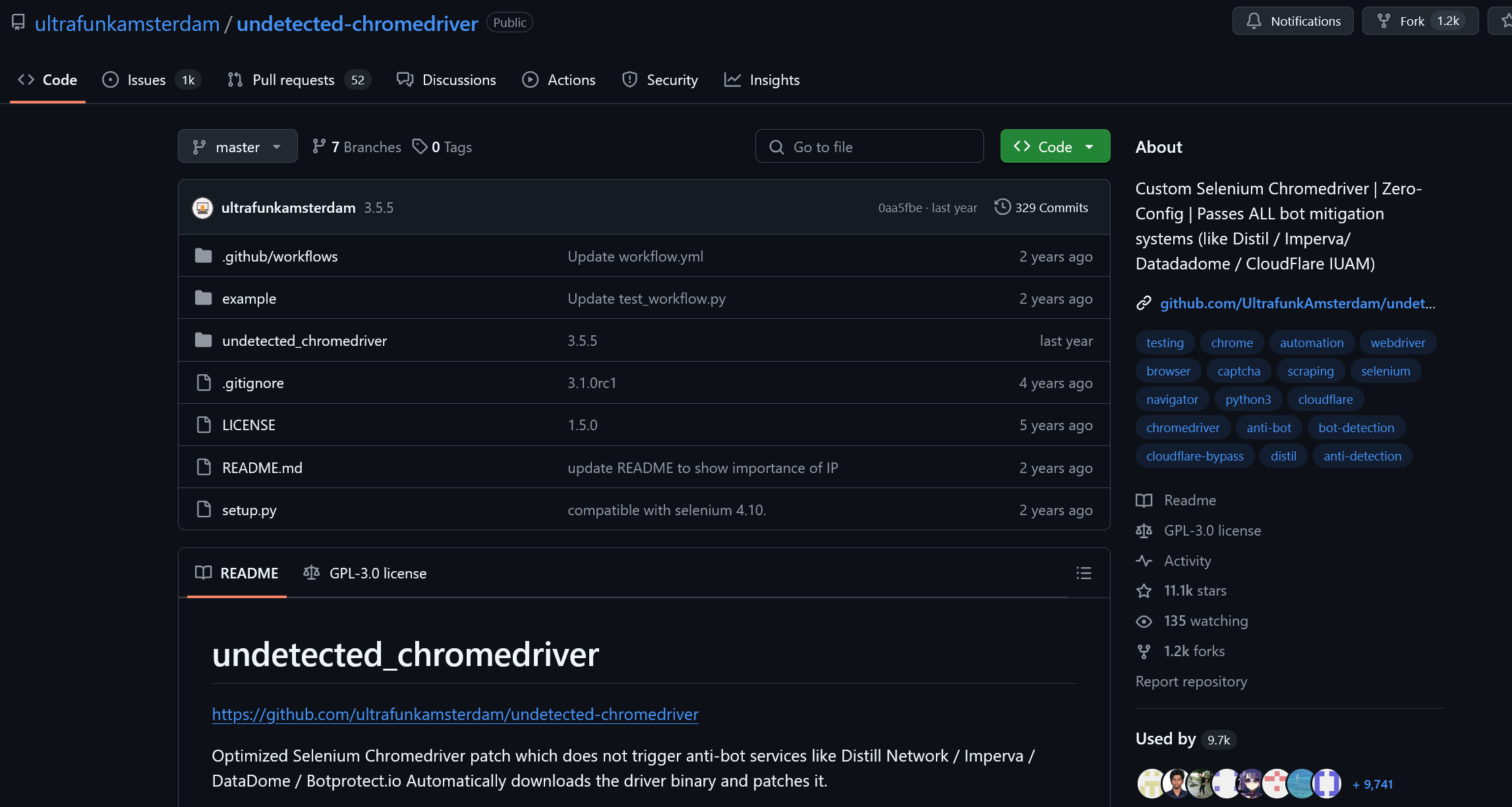View 135 watching link
The height and width of the screenshot is (807, 1512).
1192,621
